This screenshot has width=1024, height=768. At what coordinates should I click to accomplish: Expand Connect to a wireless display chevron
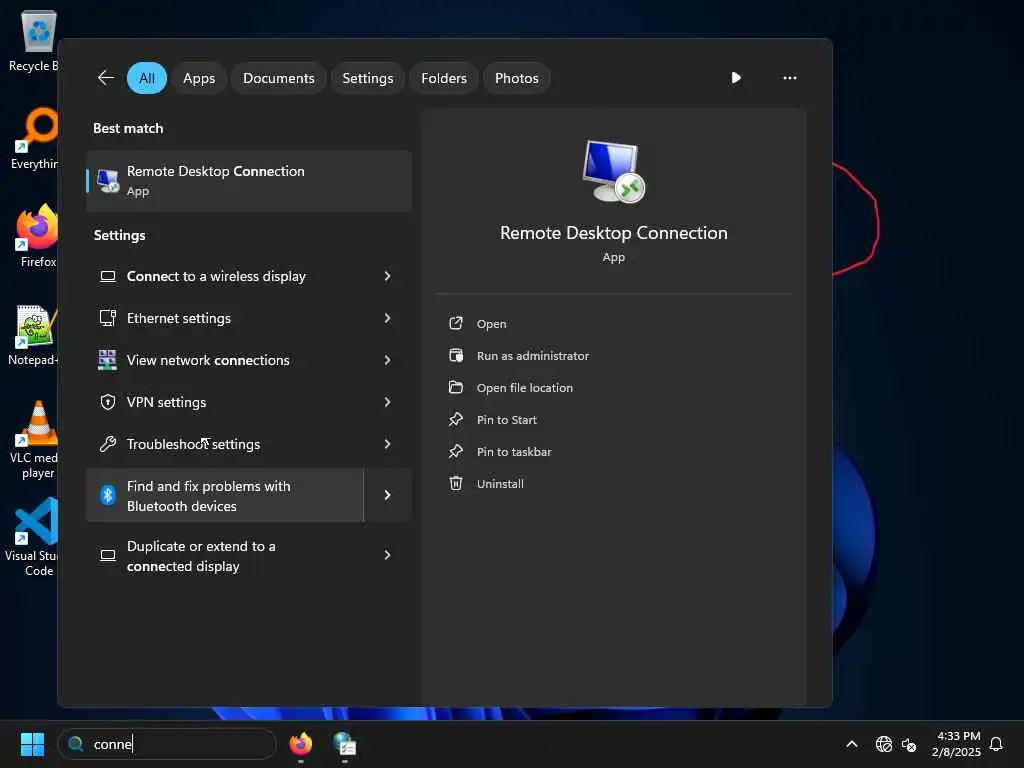click(387, 276)
